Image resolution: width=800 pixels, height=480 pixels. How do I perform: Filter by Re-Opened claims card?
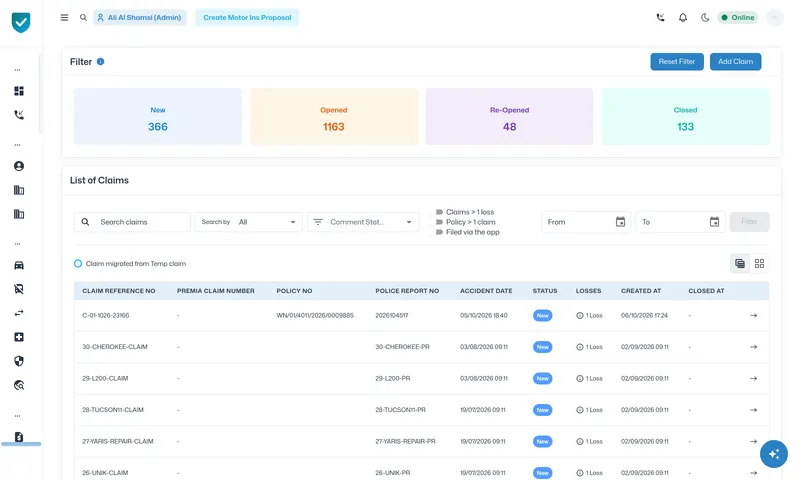pos(509,116)
